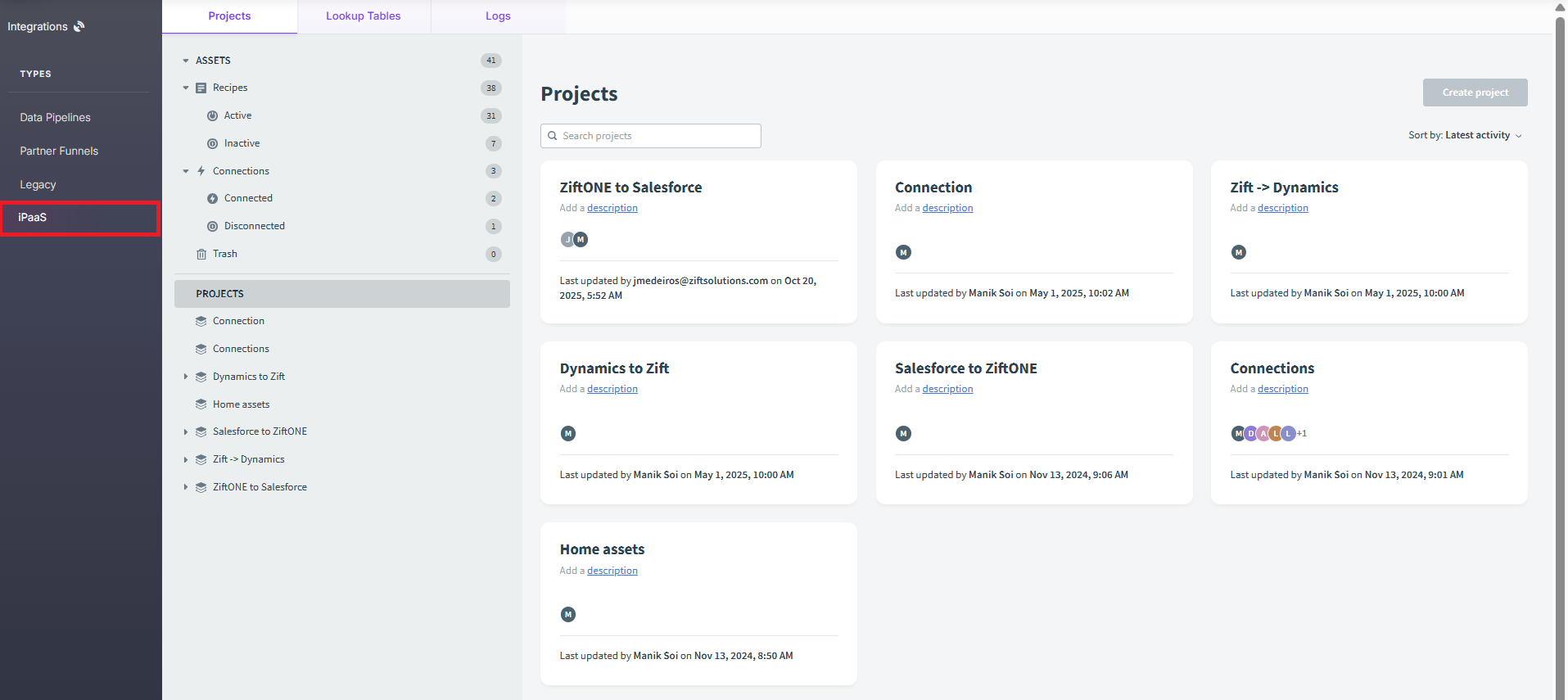Add description link on Dynamics to Zift card
Viewport: 1568px width, 700px height.
point(612,389)
